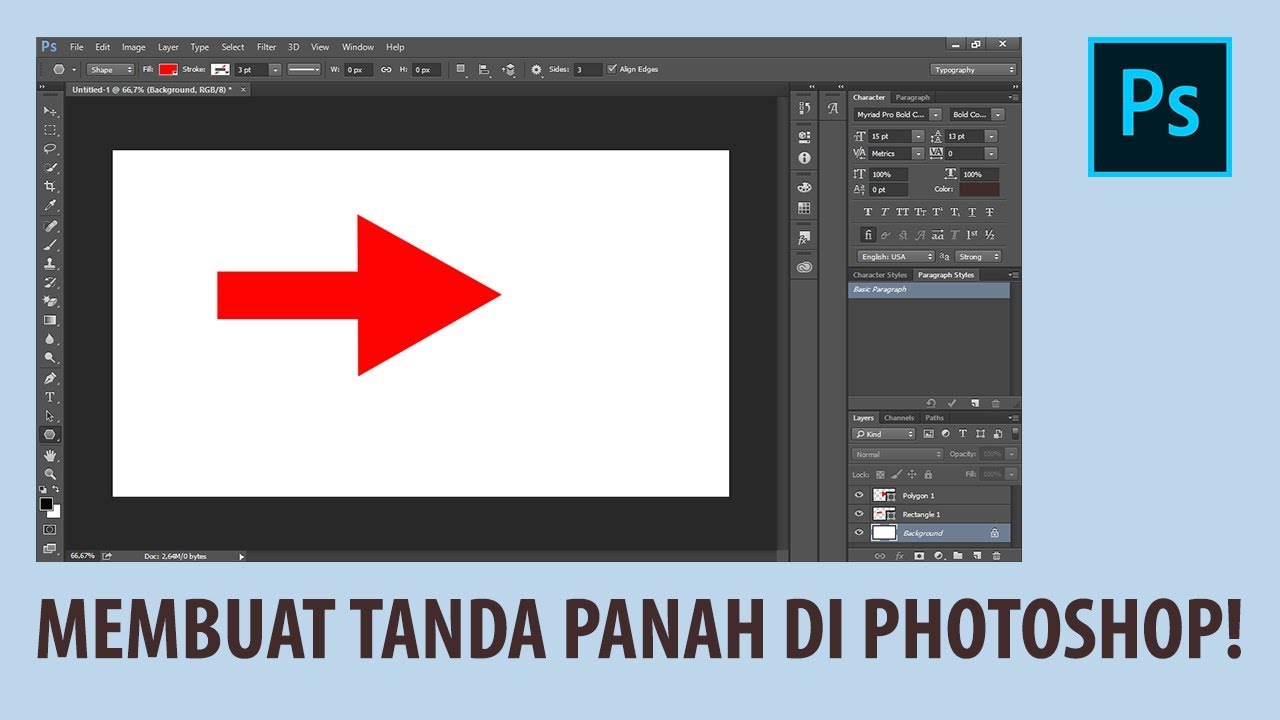
Task: Open the Filter menu
Action: [x=266, y=47]
